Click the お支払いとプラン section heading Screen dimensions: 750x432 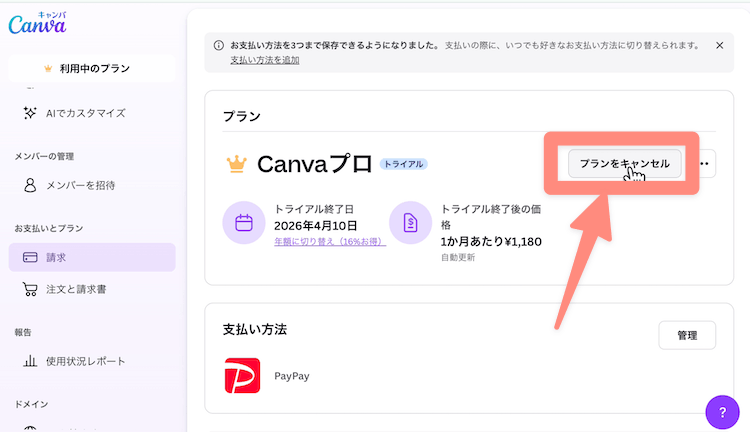pos(49,228)
